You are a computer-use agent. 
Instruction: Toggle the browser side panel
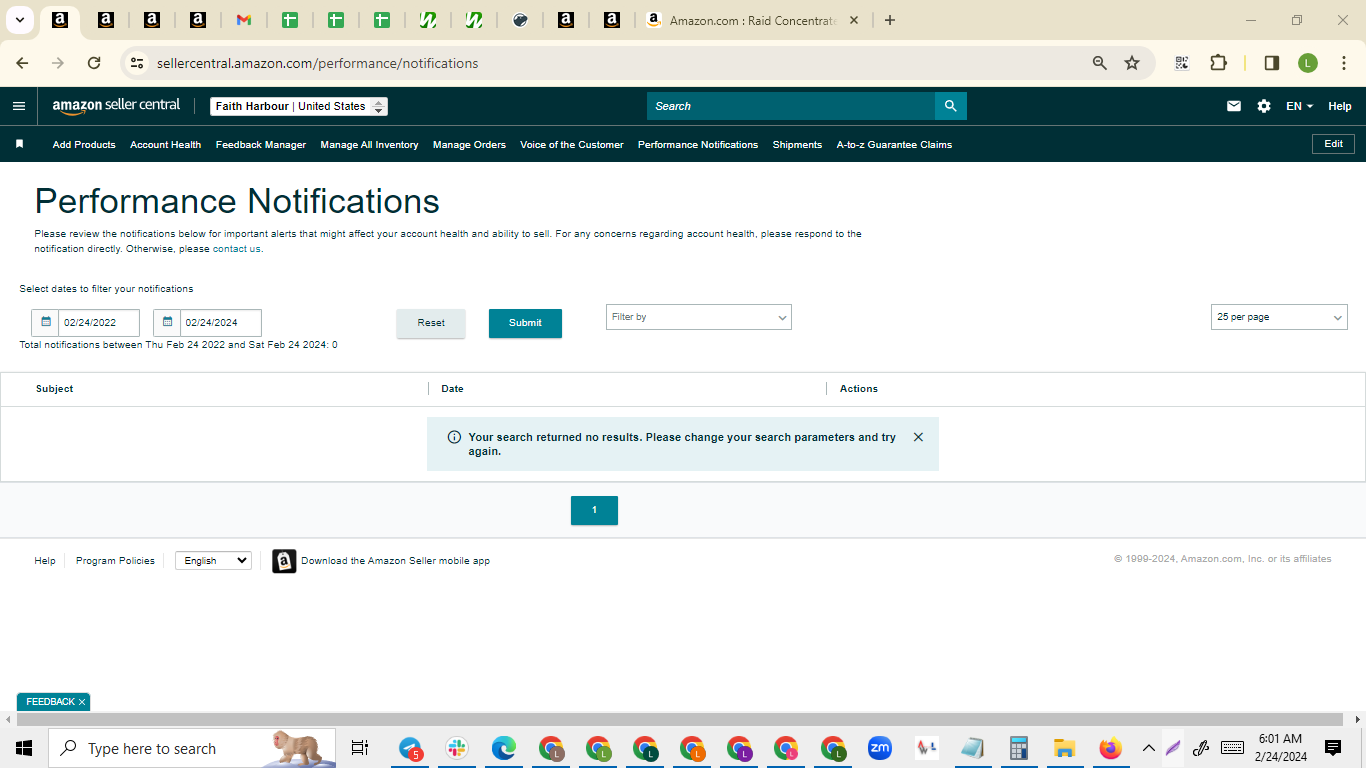click(x=1272, y=63)
